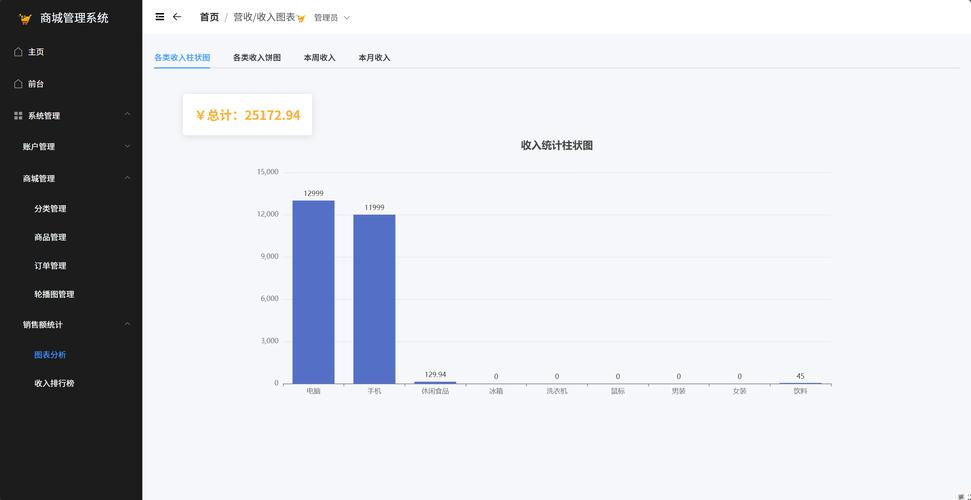Click the 首页 breadcrumb link
This screenshot has height=500, width=971.
tap(209, 17)
